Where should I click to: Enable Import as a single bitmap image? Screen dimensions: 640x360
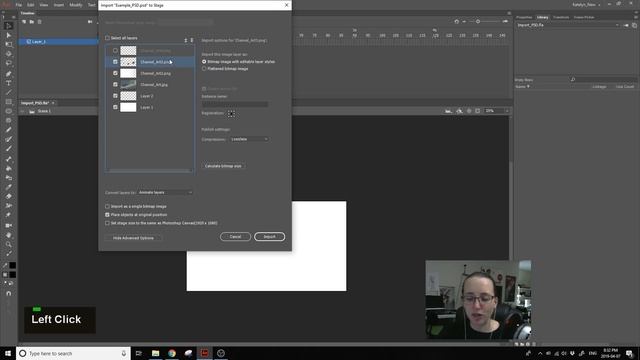click(107, 207)
